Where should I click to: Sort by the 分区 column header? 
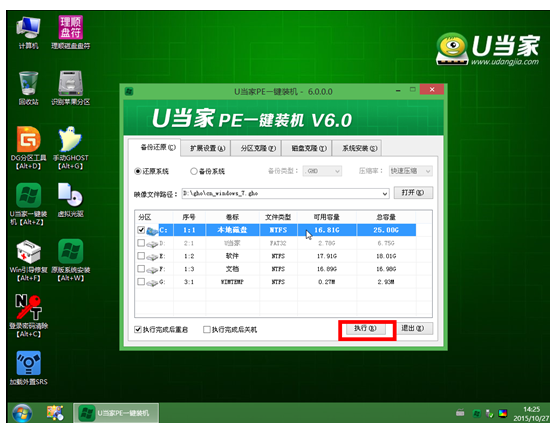tap(154, 217)
